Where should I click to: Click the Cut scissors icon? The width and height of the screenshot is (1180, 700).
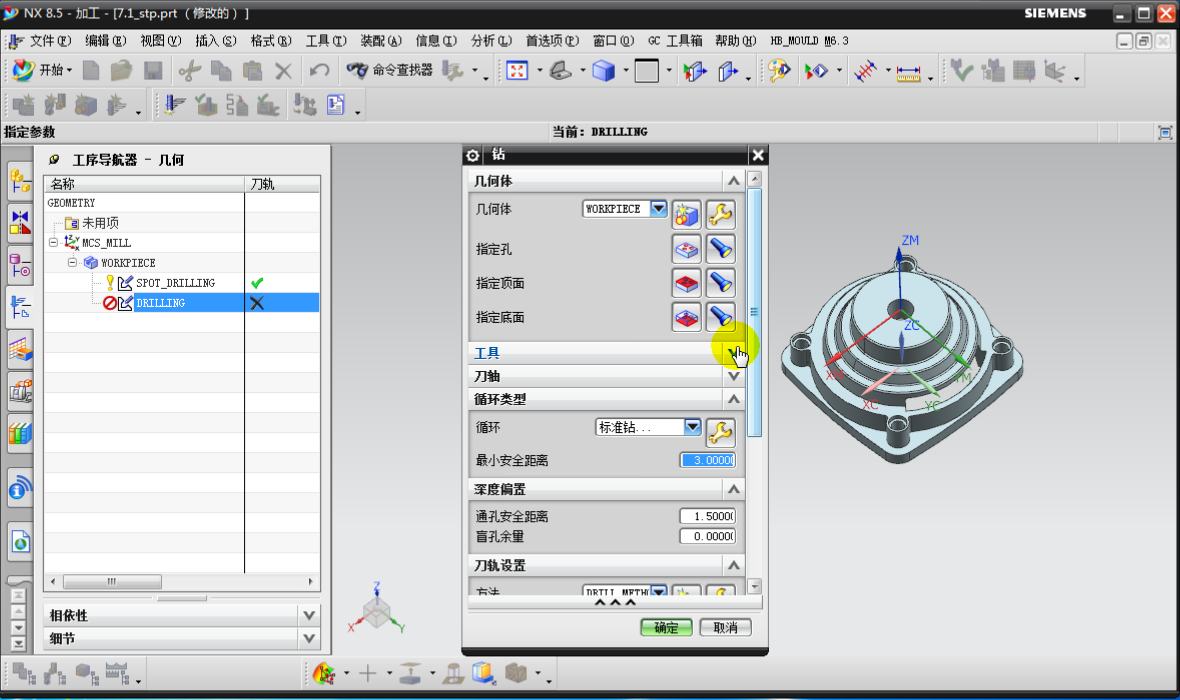click(x=190, y=71)
